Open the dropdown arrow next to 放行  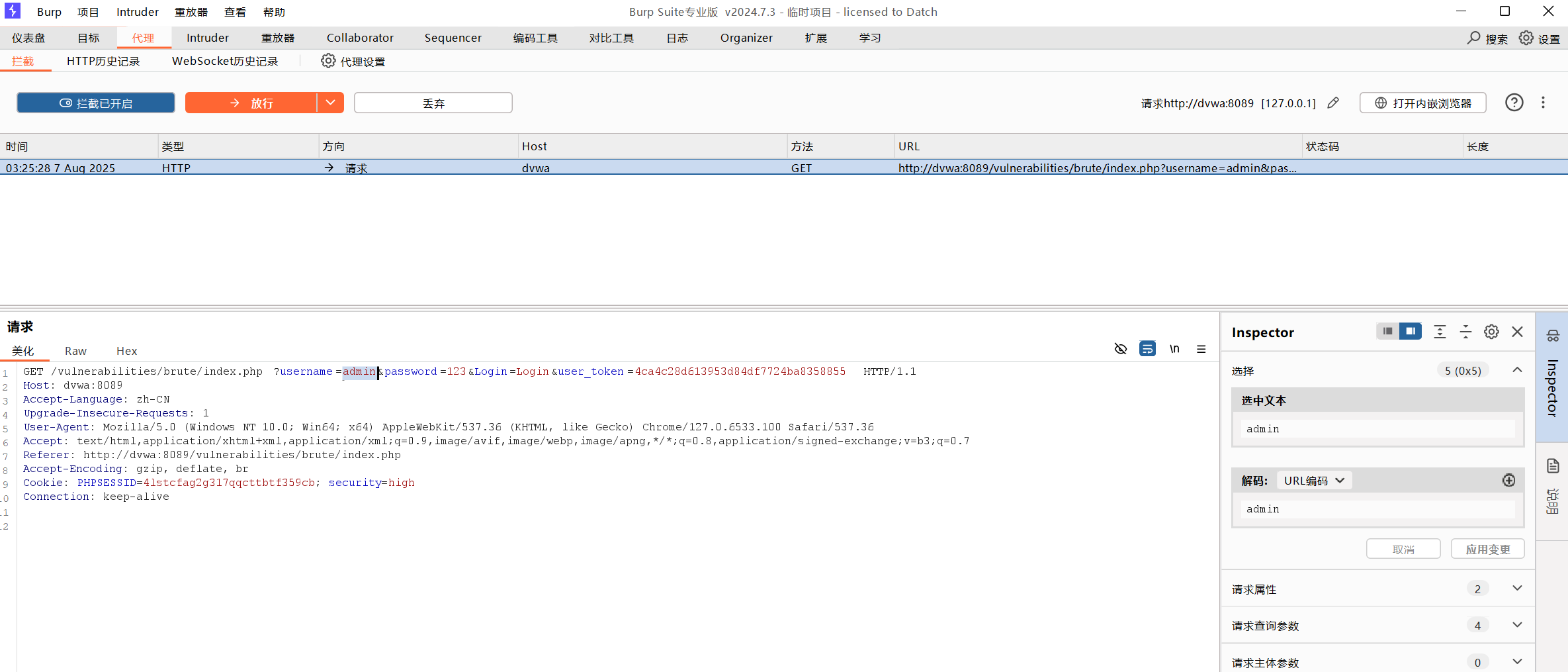(330, 103)
